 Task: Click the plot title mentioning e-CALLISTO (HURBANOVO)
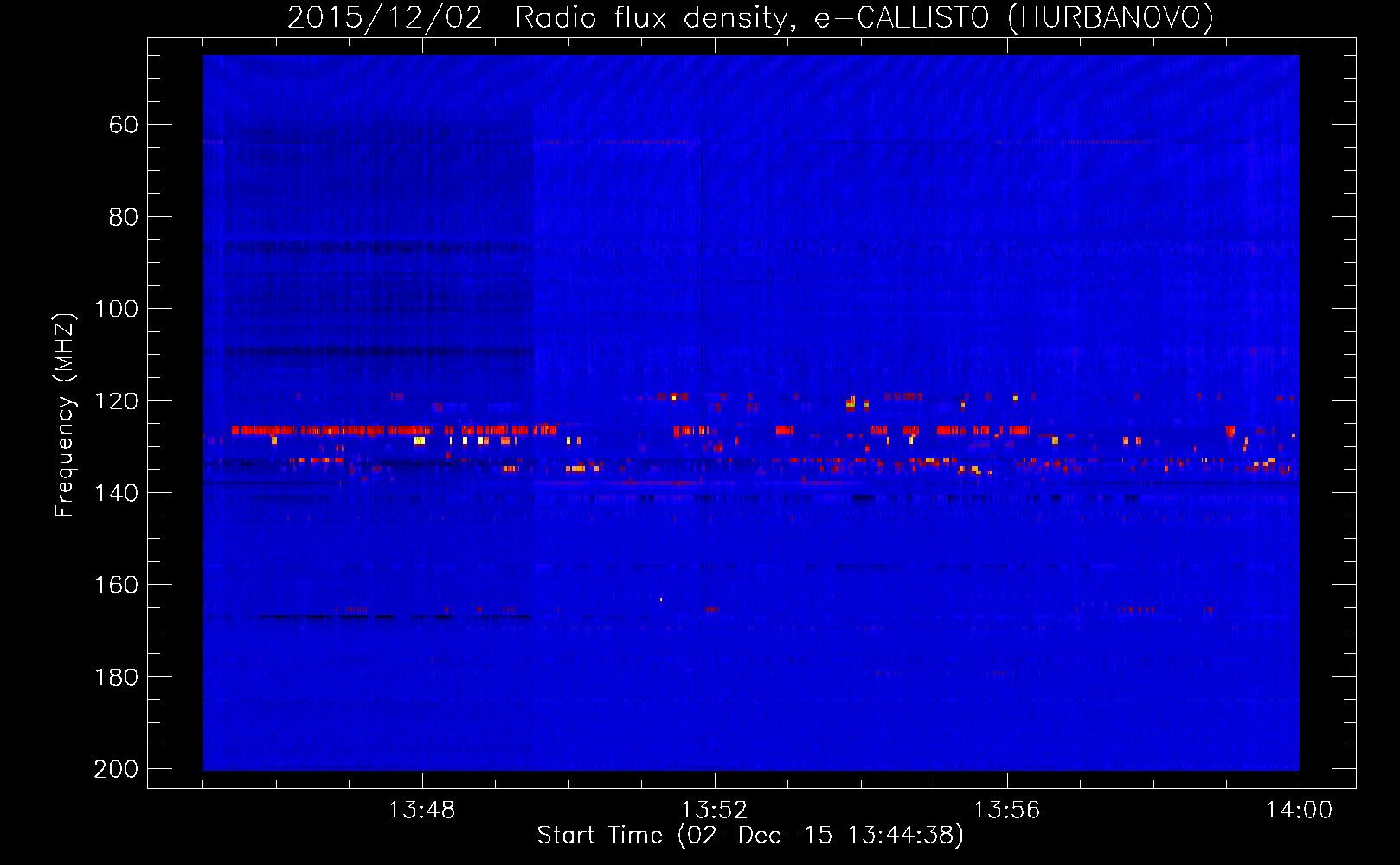pyautogui.click(x=750, y=17)
